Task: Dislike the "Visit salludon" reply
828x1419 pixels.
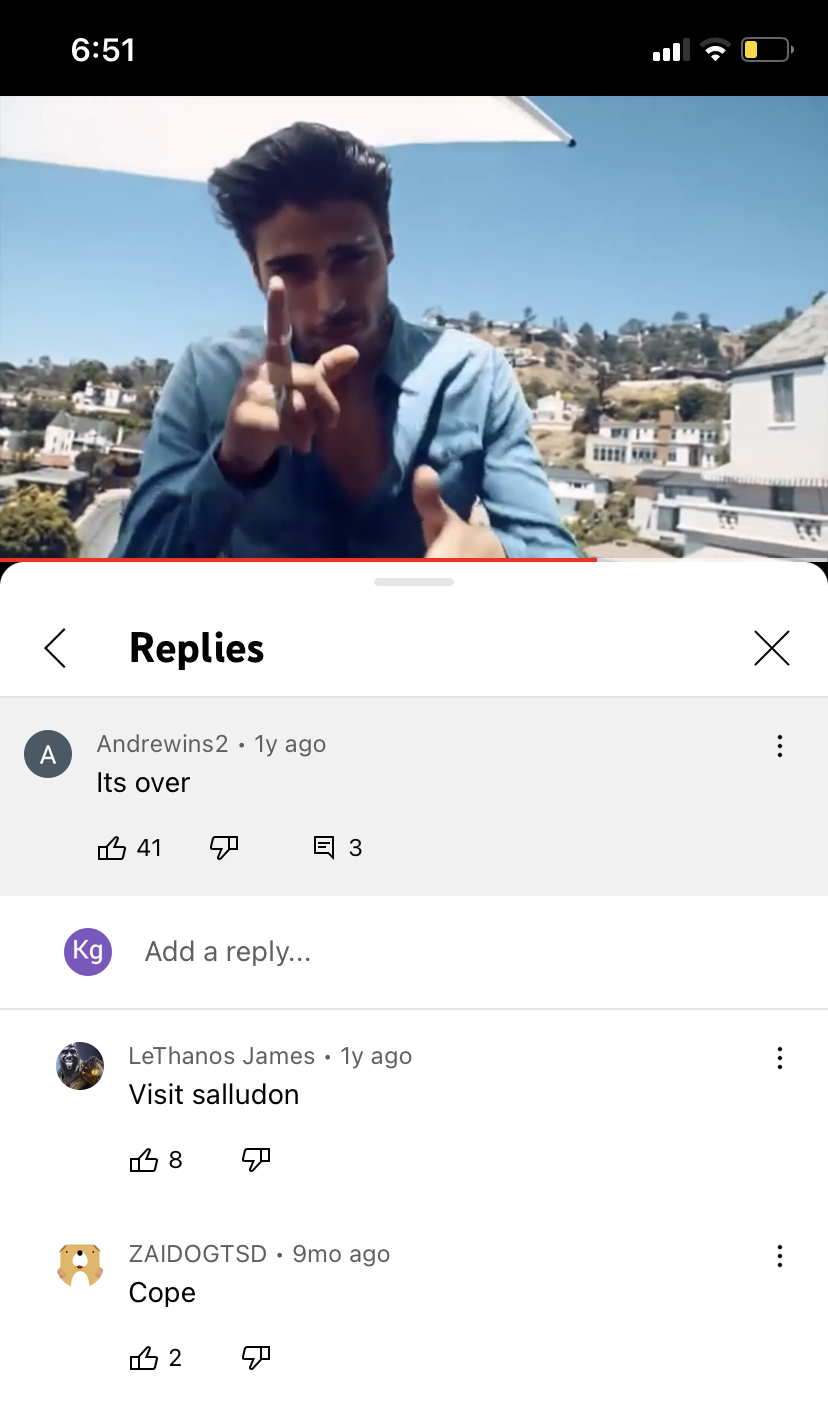Action: (256, 1160)
